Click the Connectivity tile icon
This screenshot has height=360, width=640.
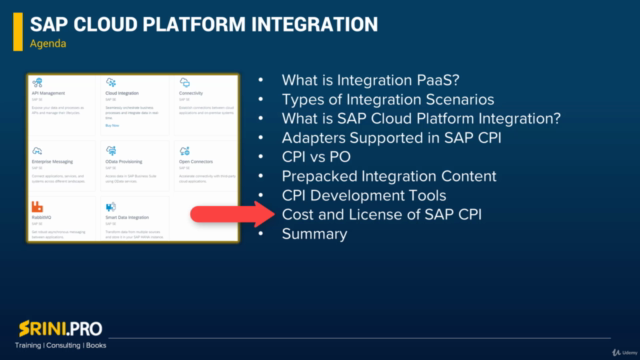pyautogui.click(x=185, y=83)
